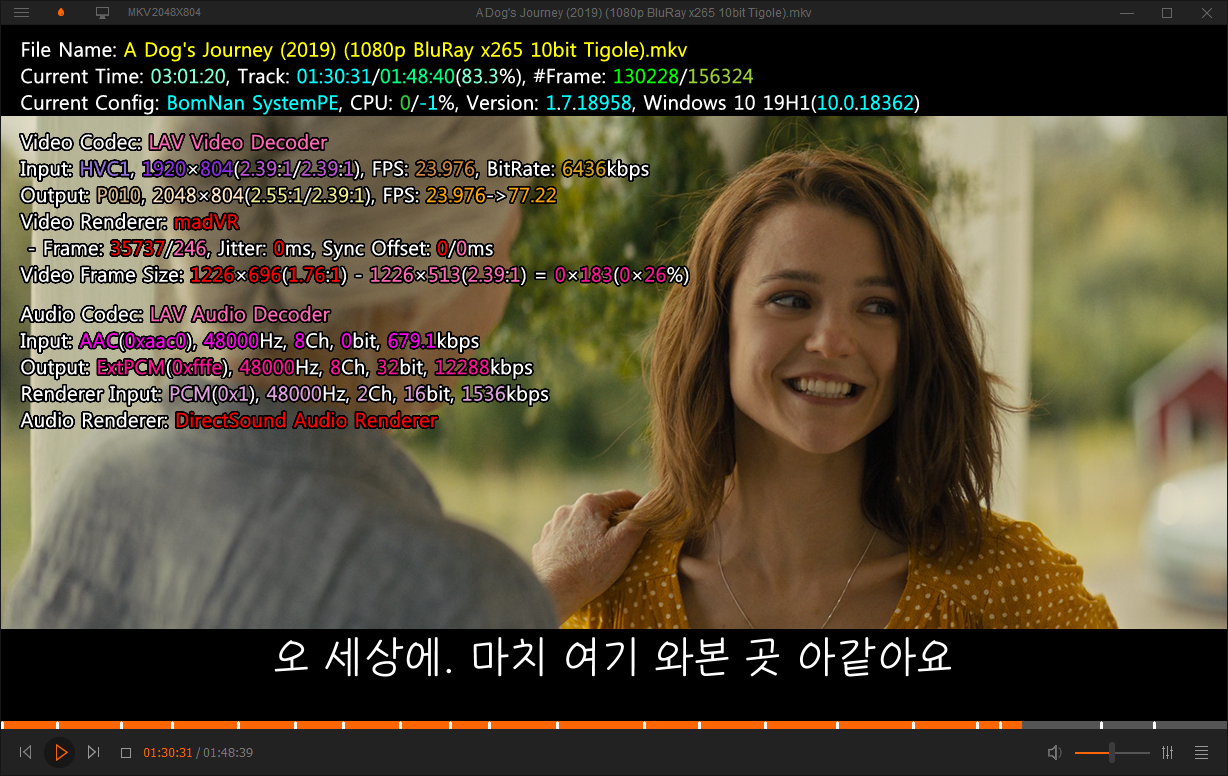Click the 'Output: P010, 2048×804' OSD line

288,196
